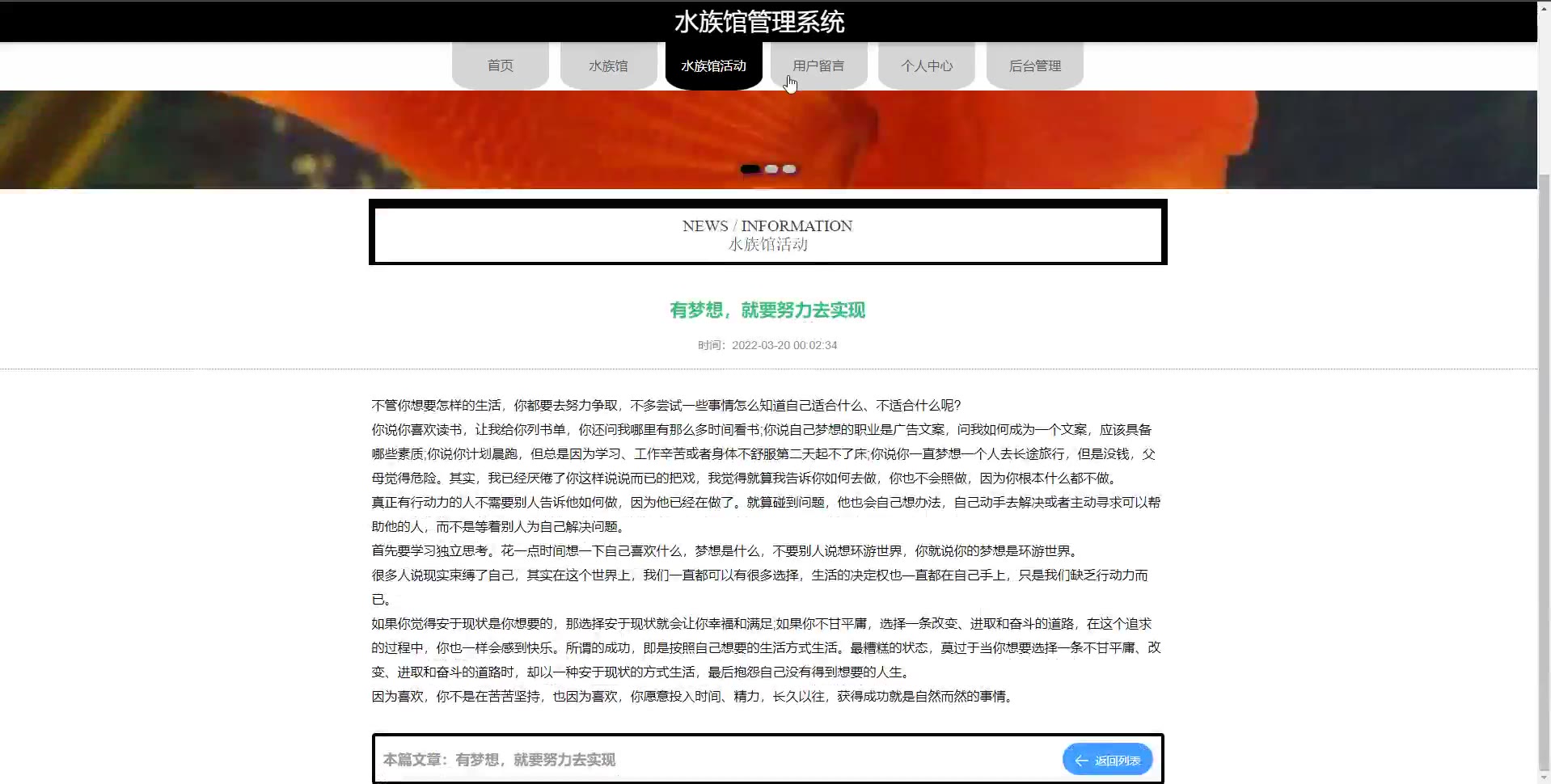The image size is (1551, 784).
Task: Switch to the 个人中心 tab
Action: click(x=927, y=65)
